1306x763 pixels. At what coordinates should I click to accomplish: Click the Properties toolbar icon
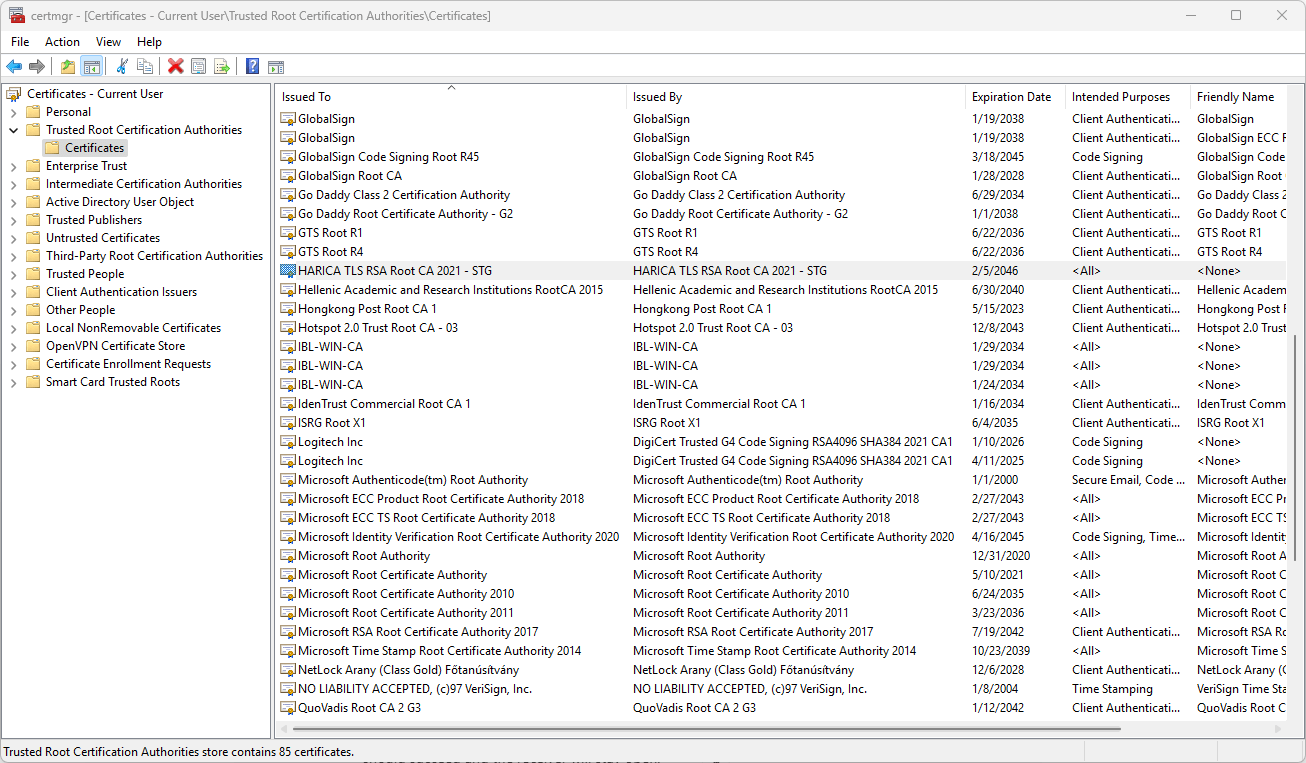coord(199,66)
